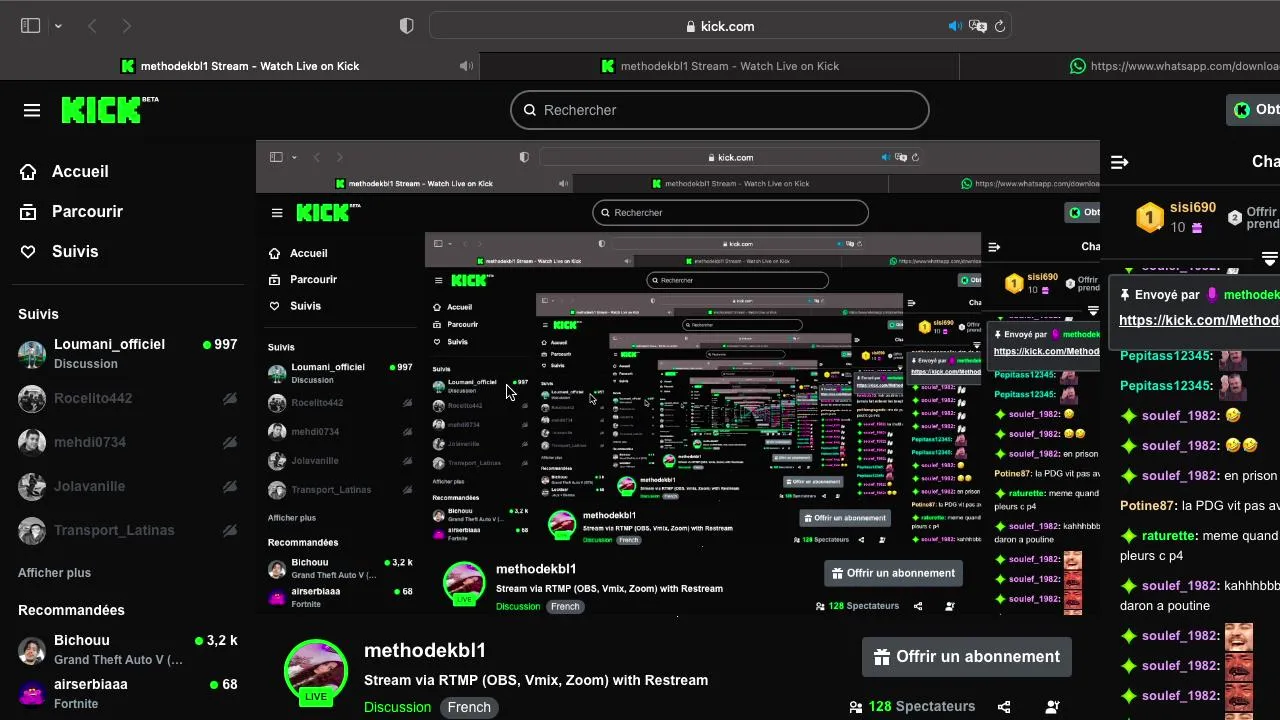Go back using Safari's outer back arrow
Viewport: 1280px width, 720px height.
(92, 26)
